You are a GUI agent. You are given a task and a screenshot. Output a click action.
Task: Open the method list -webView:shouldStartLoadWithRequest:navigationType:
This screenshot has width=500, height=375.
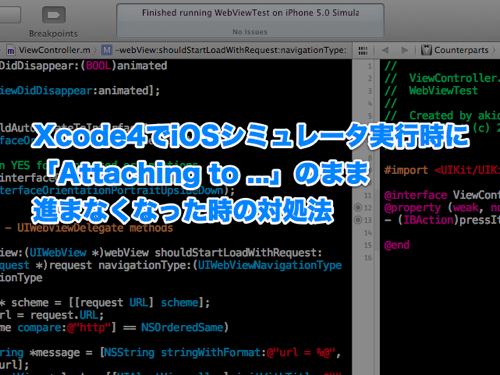point(231,50)
